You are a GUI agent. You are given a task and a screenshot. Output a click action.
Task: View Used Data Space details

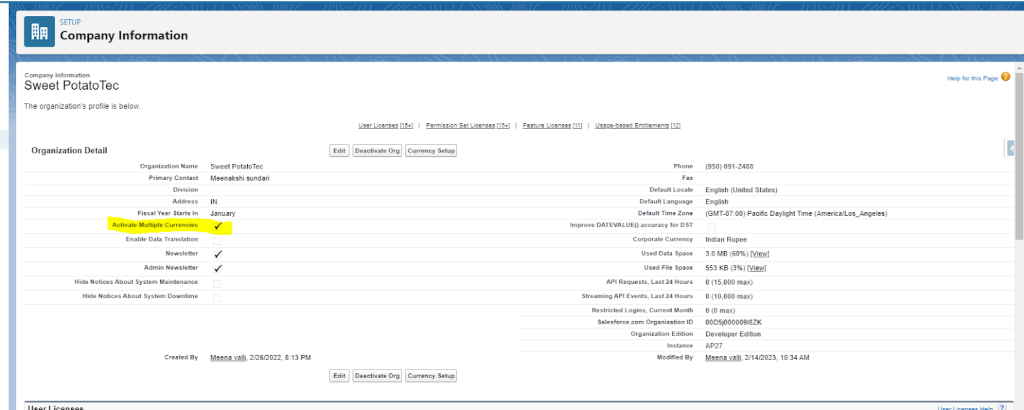point(758,253)
